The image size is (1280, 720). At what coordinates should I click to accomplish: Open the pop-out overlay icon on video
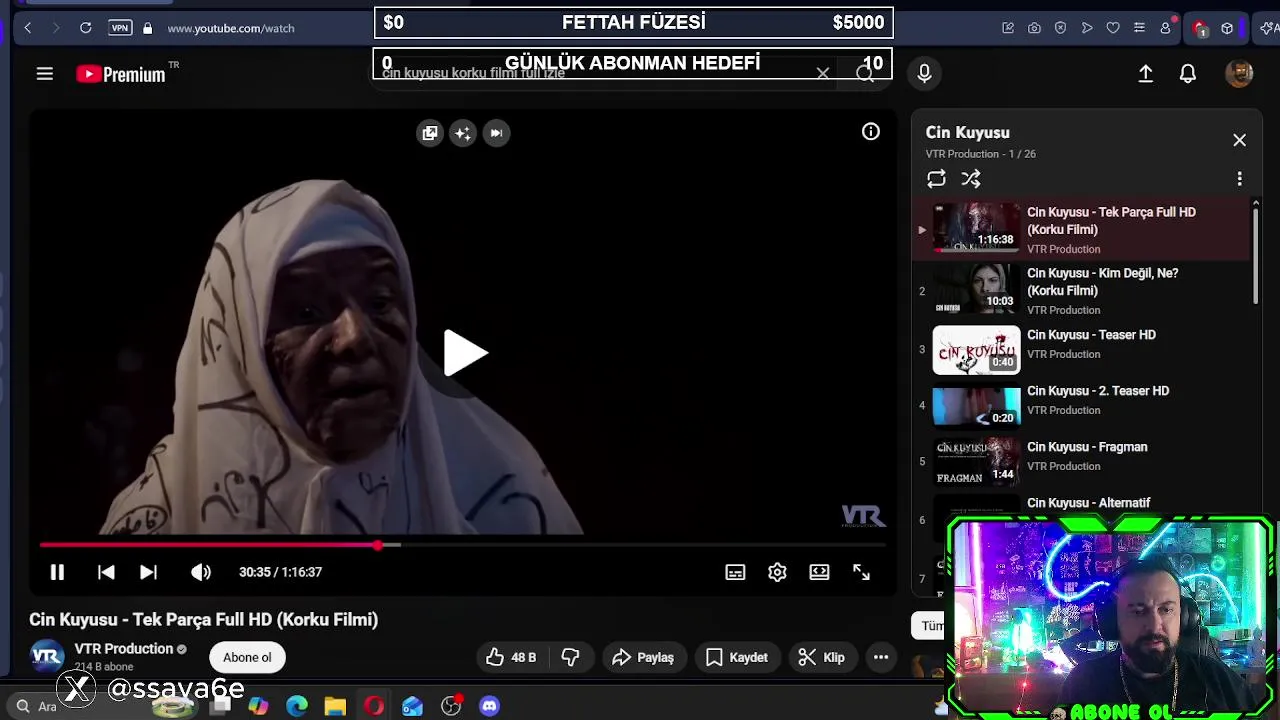[x=430, y=133]
